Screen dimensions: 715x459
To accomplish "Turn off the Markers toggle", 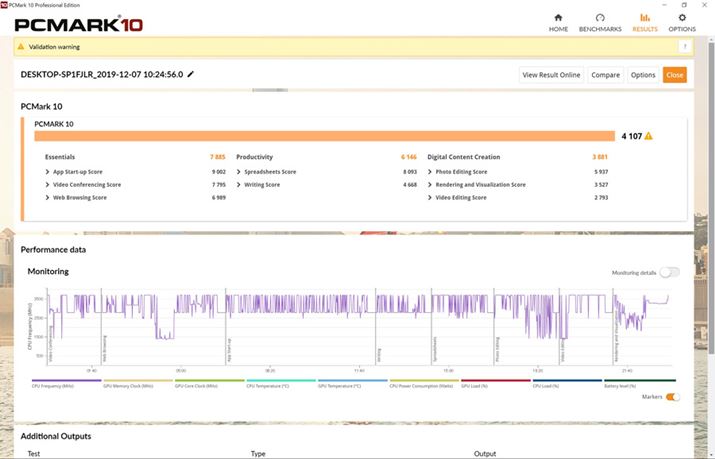I will pyautogui.click(x=672, y=397).
